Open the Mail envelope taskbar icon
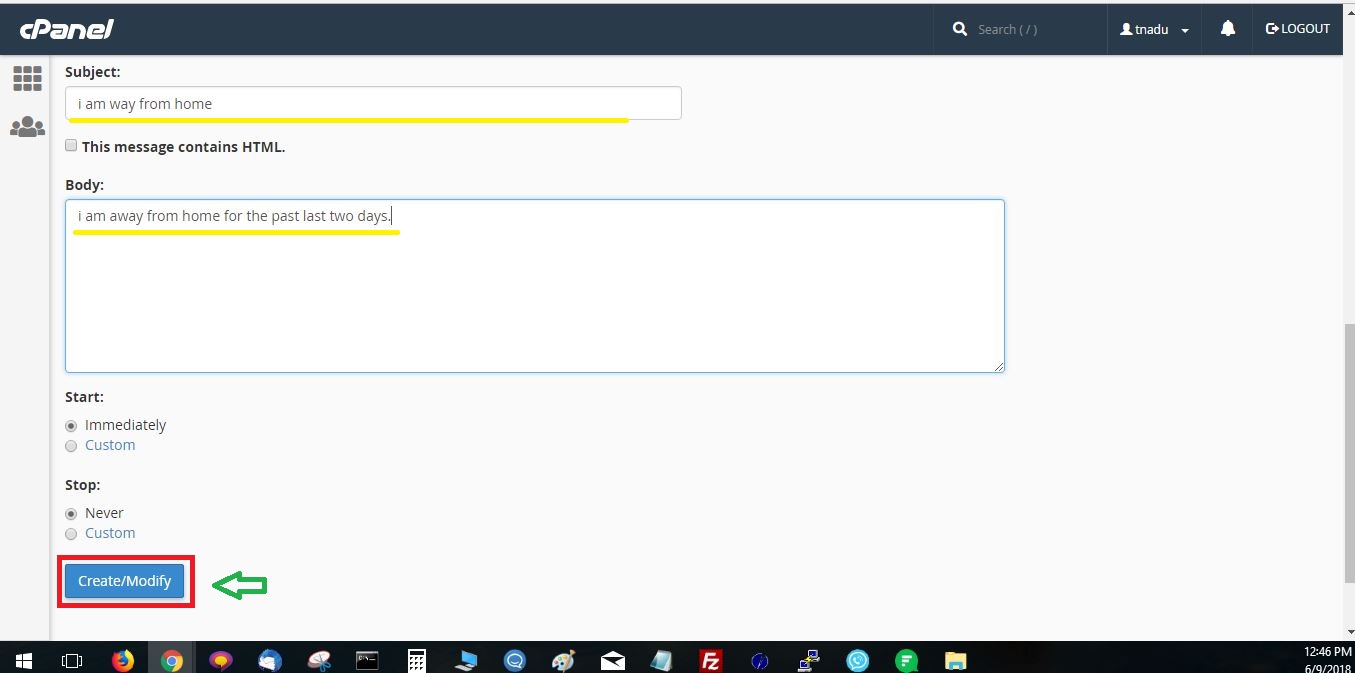1355x673 pixels. click(x=613, y=660)
